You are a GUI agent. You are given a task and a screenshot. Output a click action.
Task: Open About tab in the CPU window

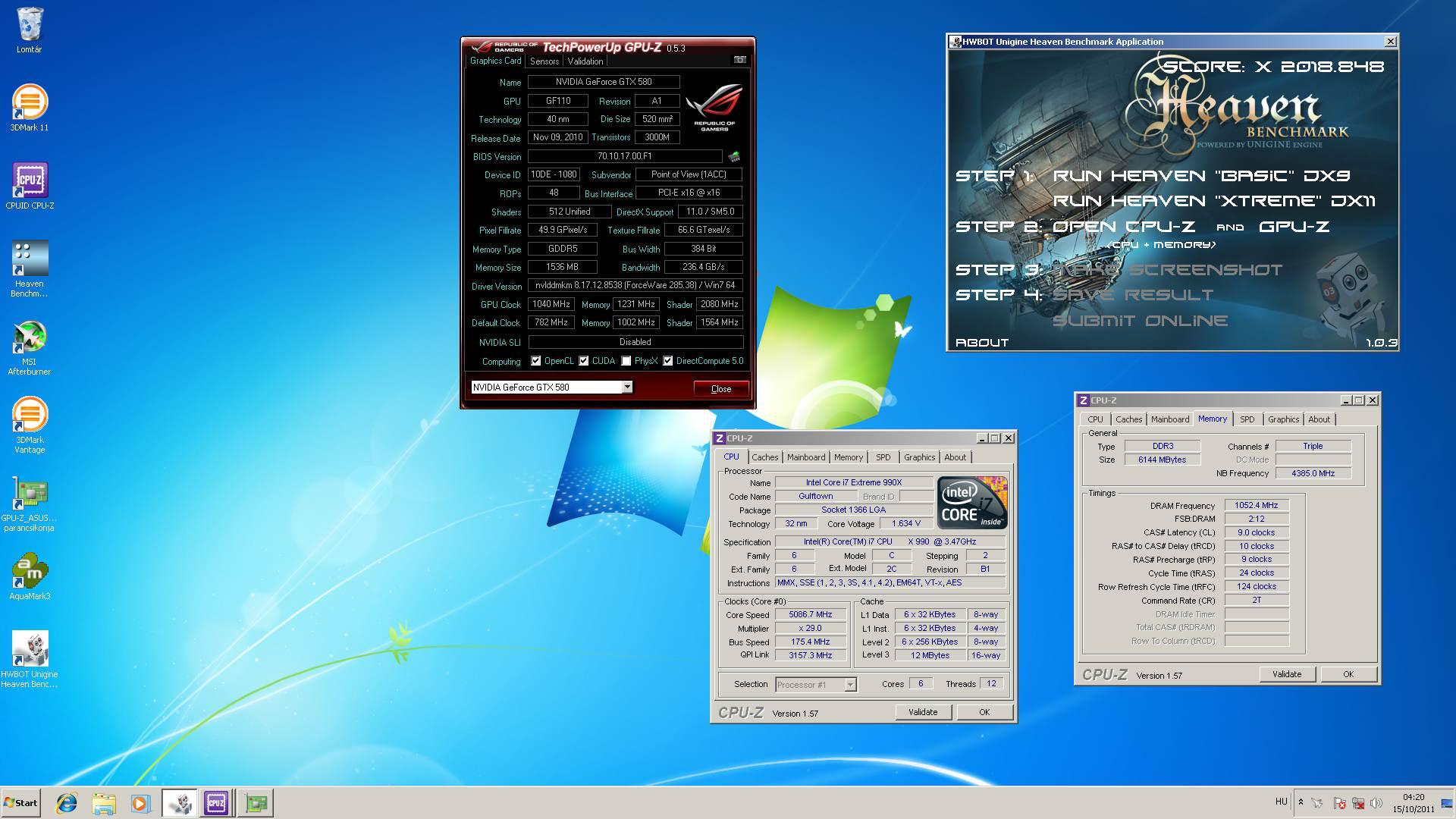coord(955,457)
